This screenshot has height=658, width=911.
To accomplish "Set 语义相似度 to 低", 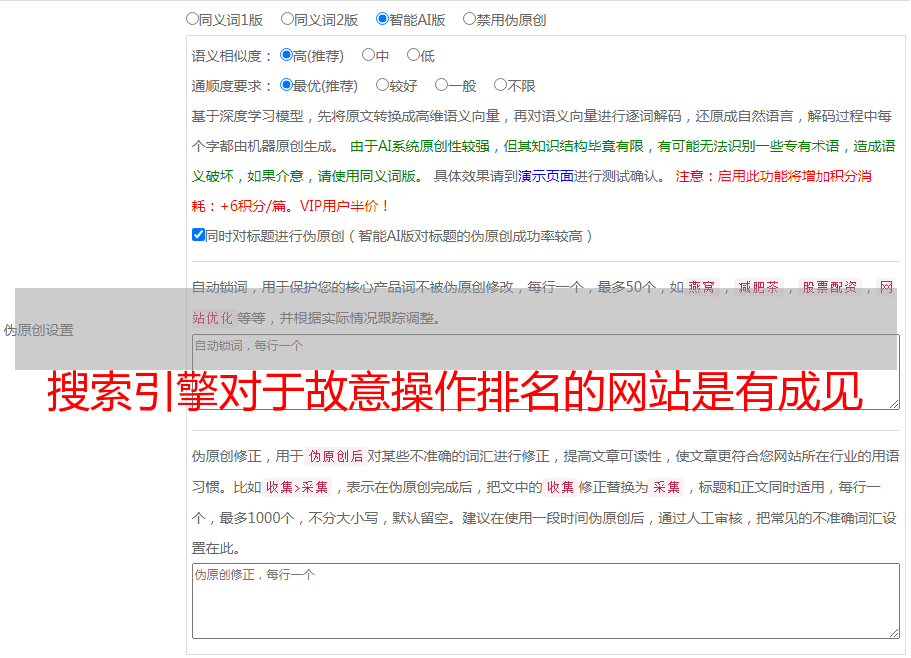I will [413, 55].
